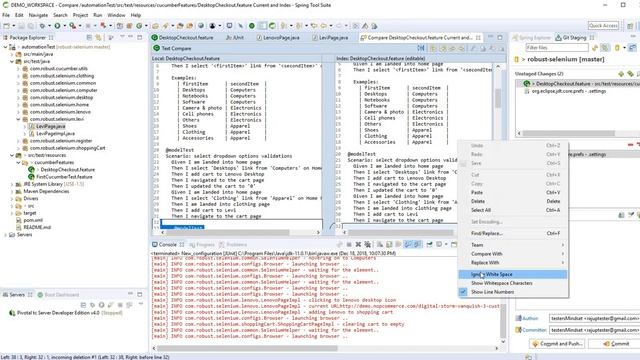This screenshot has width=640, height=360.
Task: Click Link with Editor icon in Package Explorer
Action: pyautogui.click(x=98, y=37)
